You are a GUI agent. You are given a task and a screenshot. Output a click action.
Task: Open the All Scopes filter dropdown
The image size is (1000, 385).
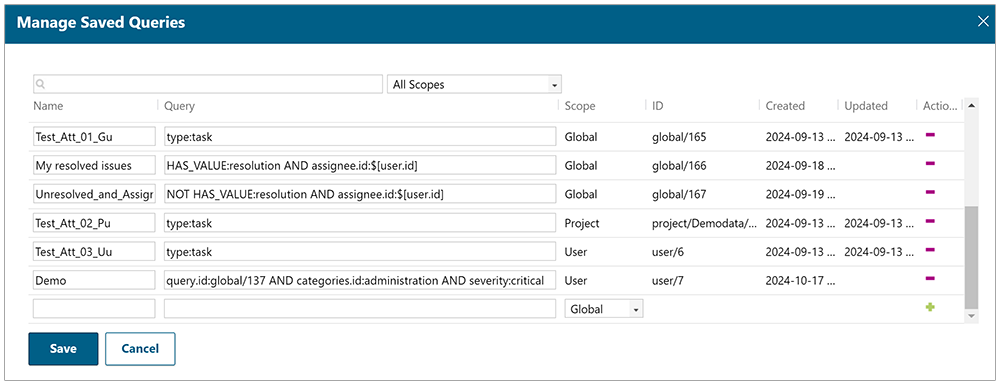(x=474, y=84)
